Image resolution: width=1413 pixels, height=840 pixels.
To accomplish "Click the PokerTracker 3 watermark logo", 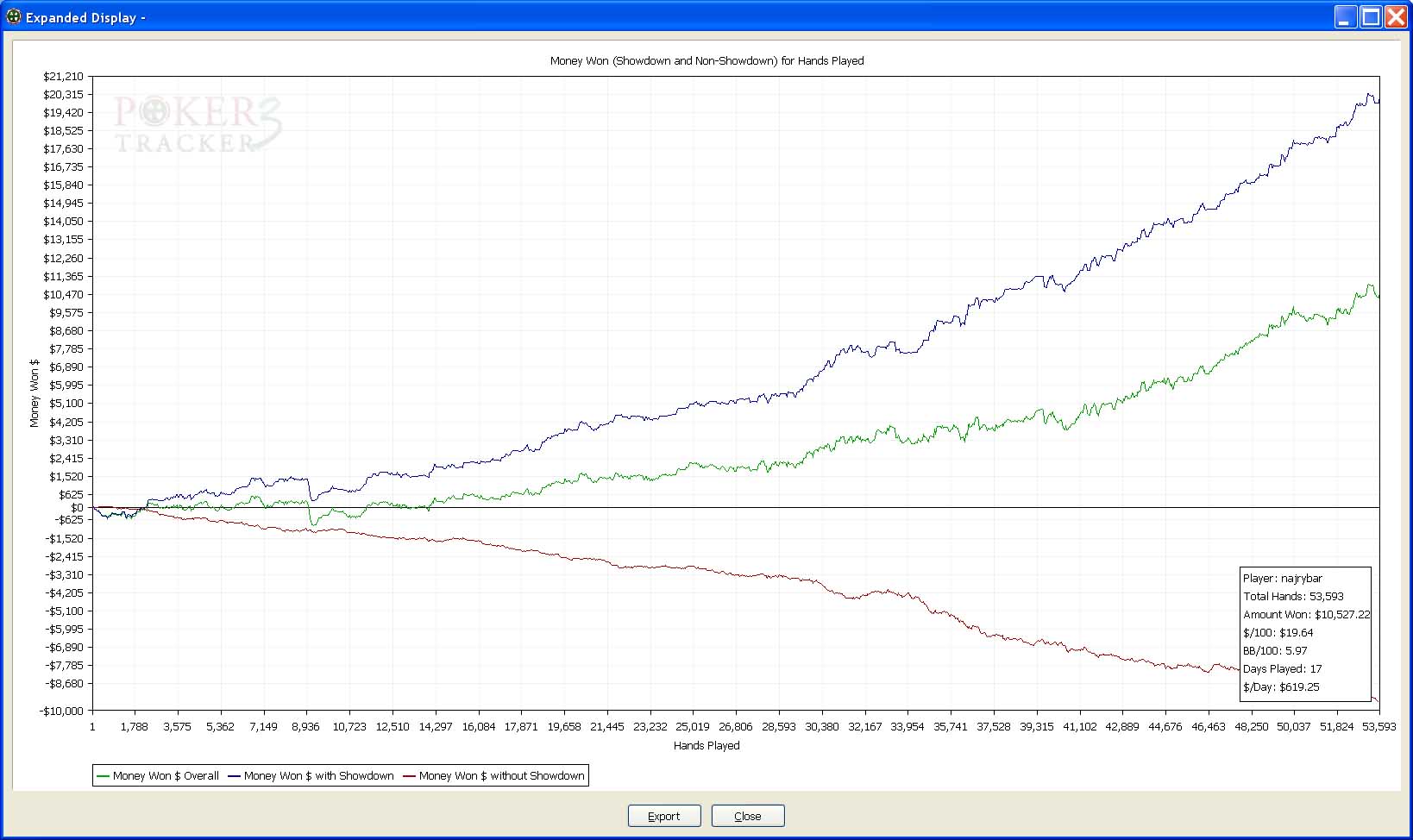I will click(198, 125).
